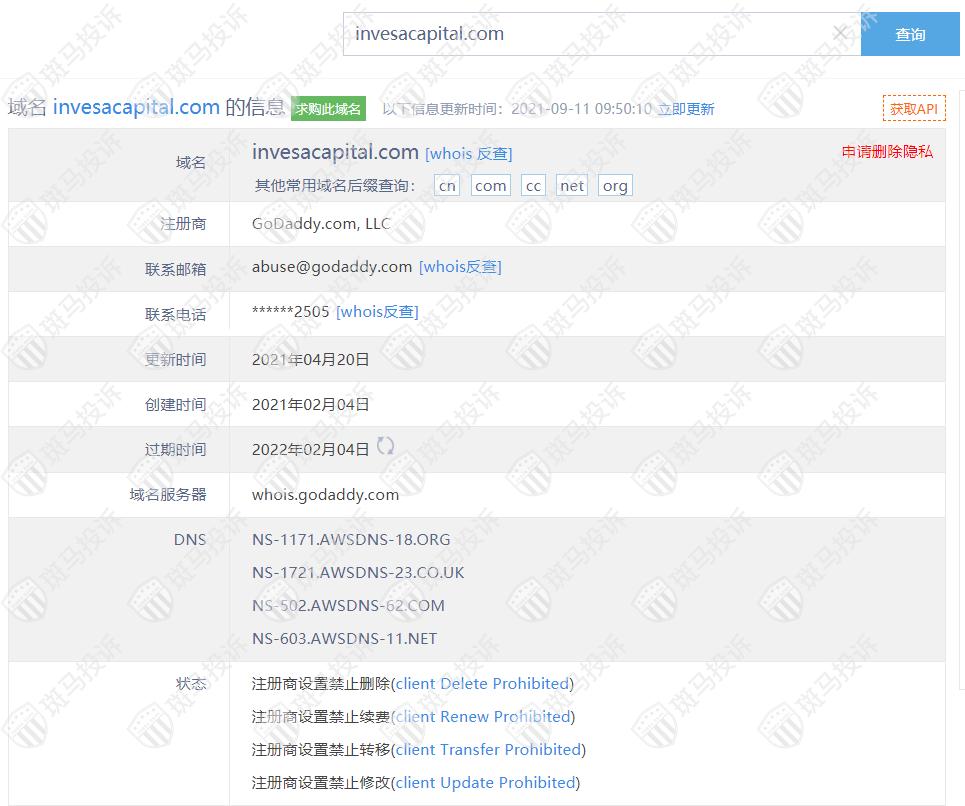The image size is (965, 806).
Task: Open whois反查 beside the contact phone
Action: pos(377,312)
